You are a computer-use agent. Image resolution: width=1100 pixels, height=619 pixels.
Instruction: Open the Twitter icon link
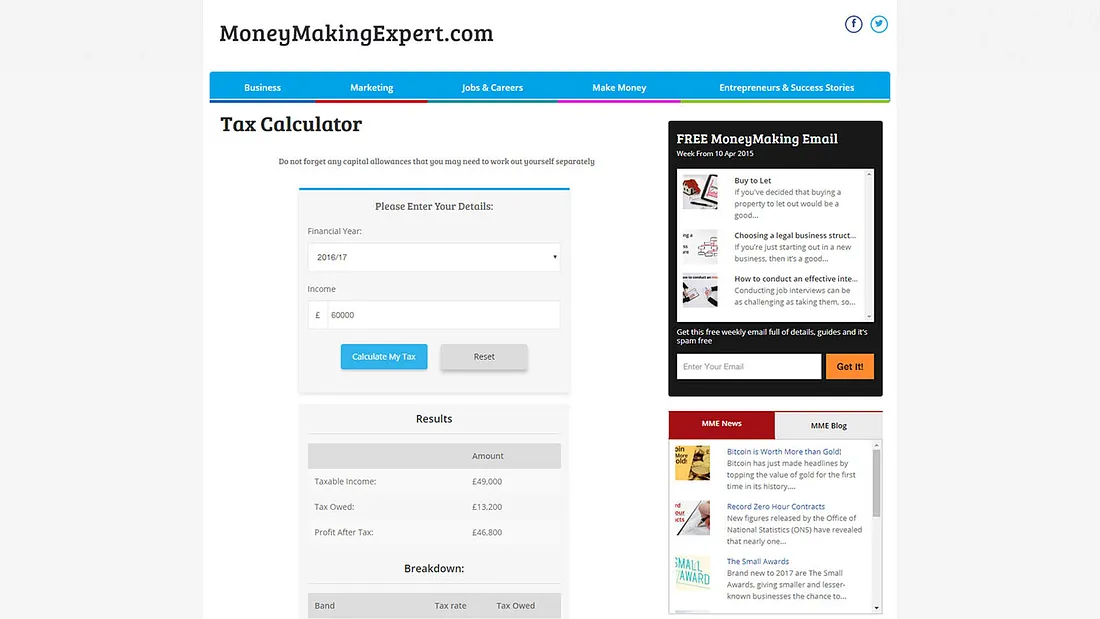tap(879, 24)
